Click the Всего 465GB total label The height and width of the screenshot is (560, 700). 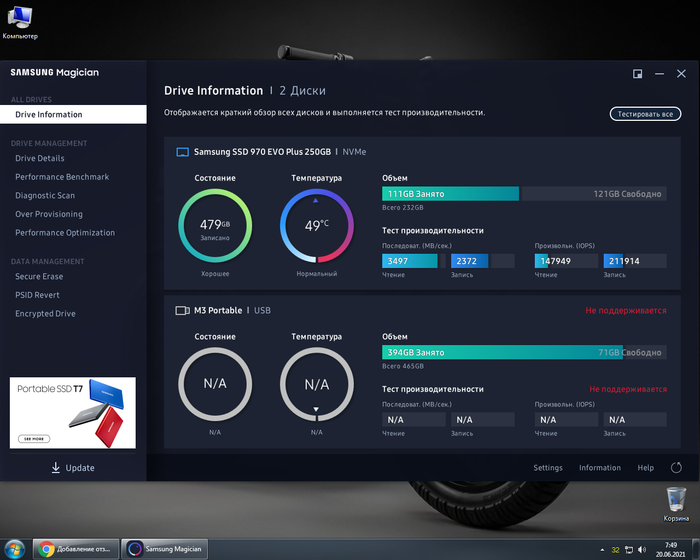403,366
